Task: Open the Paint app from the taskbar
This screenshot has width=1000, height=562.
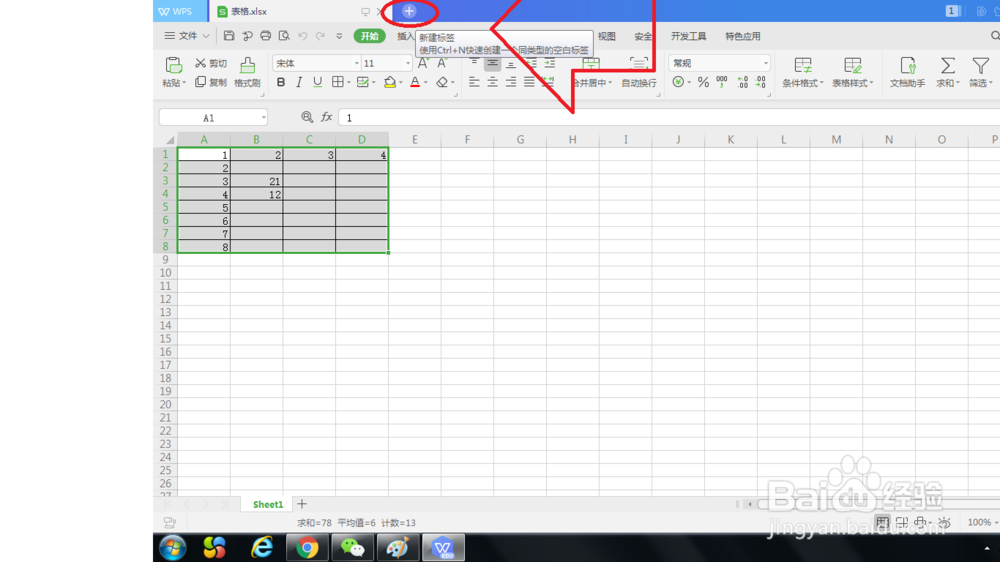Action: tap(397, 547)
